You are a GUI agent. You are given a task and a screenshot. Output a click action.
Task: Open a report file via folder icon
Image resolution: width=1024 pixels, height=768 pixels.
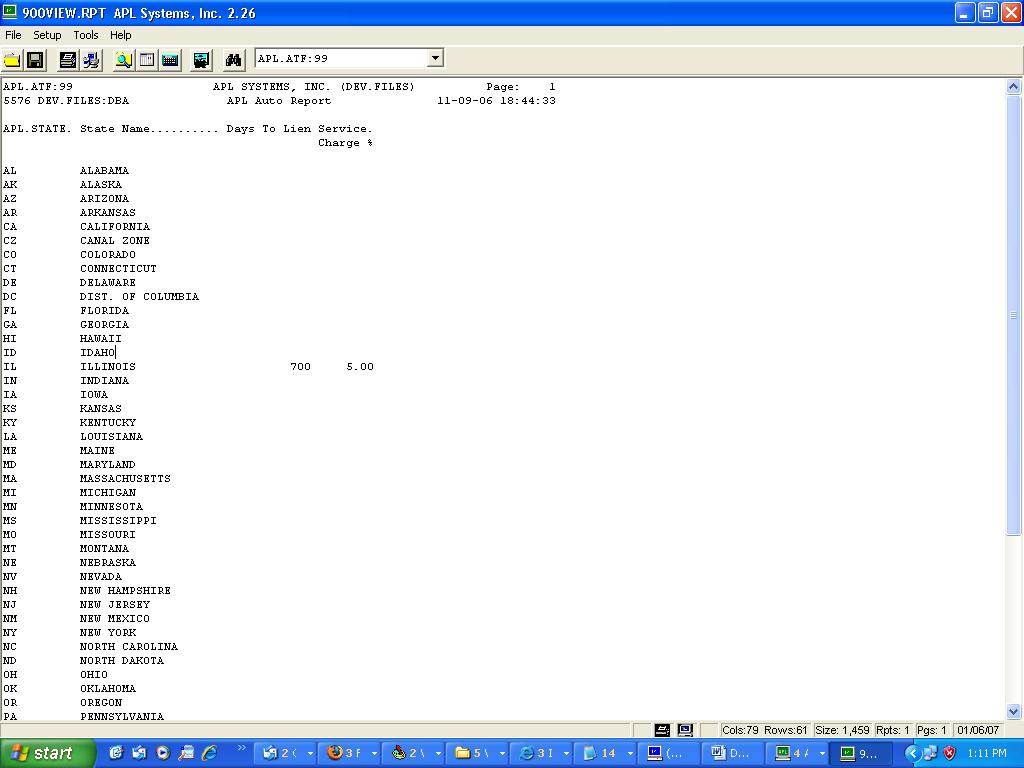(x=12, y=60)
